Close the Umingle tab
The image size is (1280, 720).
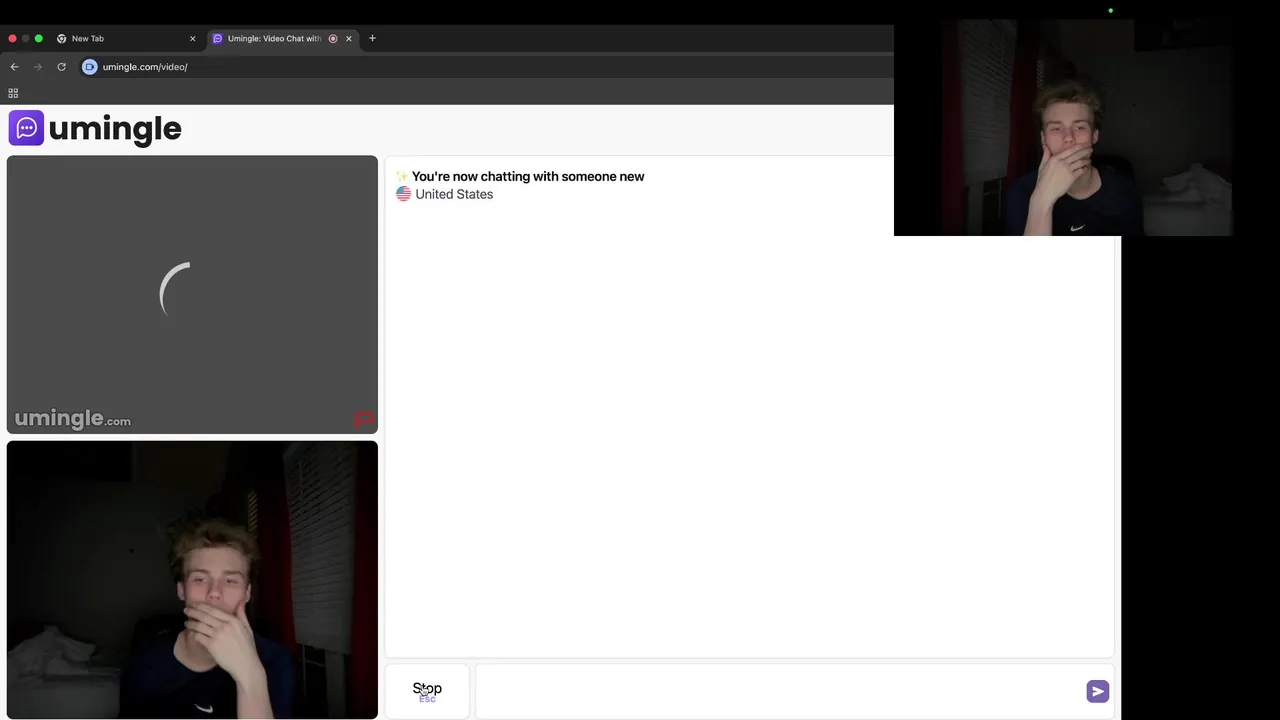point(349,38)
